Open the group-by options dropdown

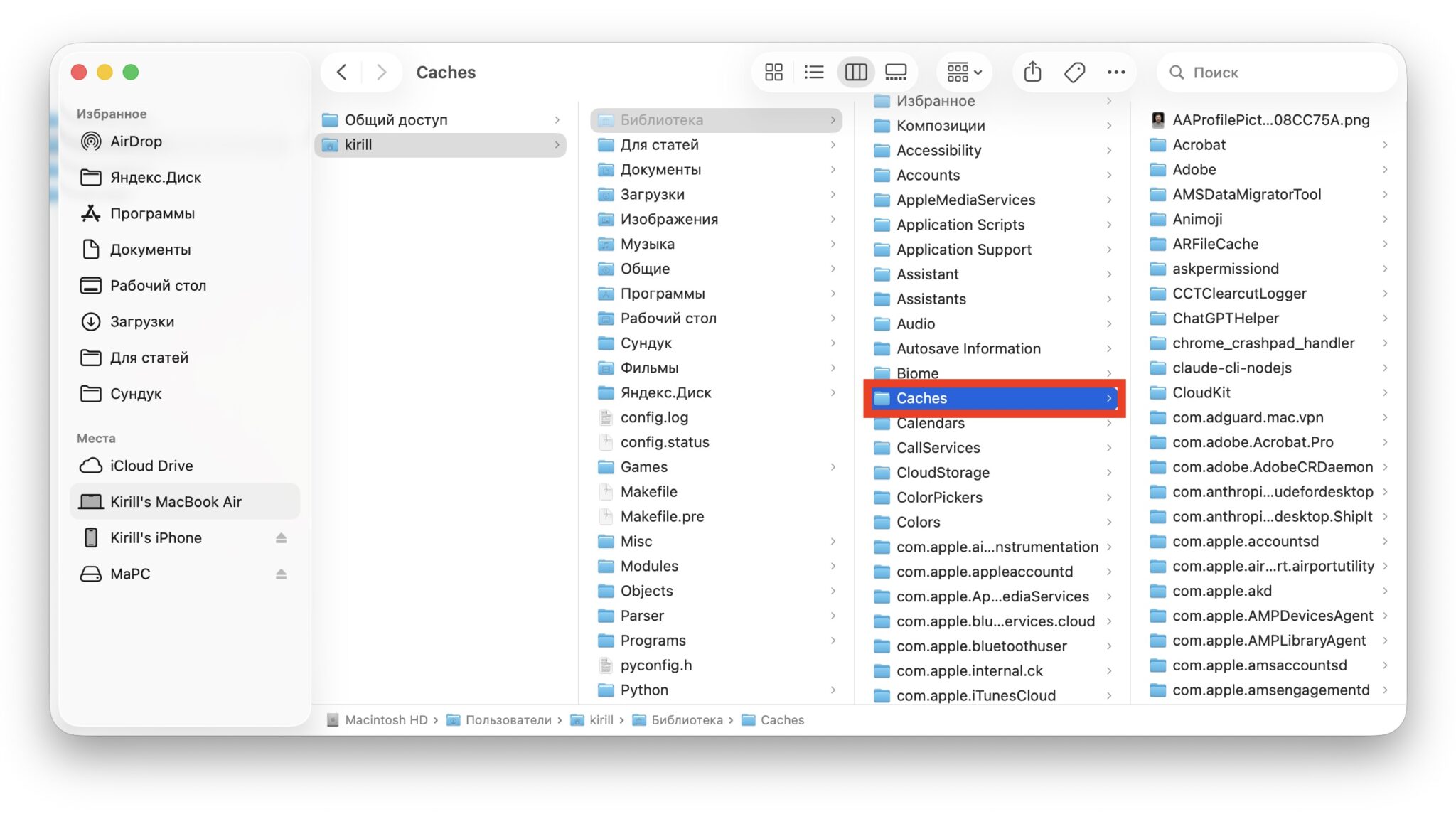[964, 72]
